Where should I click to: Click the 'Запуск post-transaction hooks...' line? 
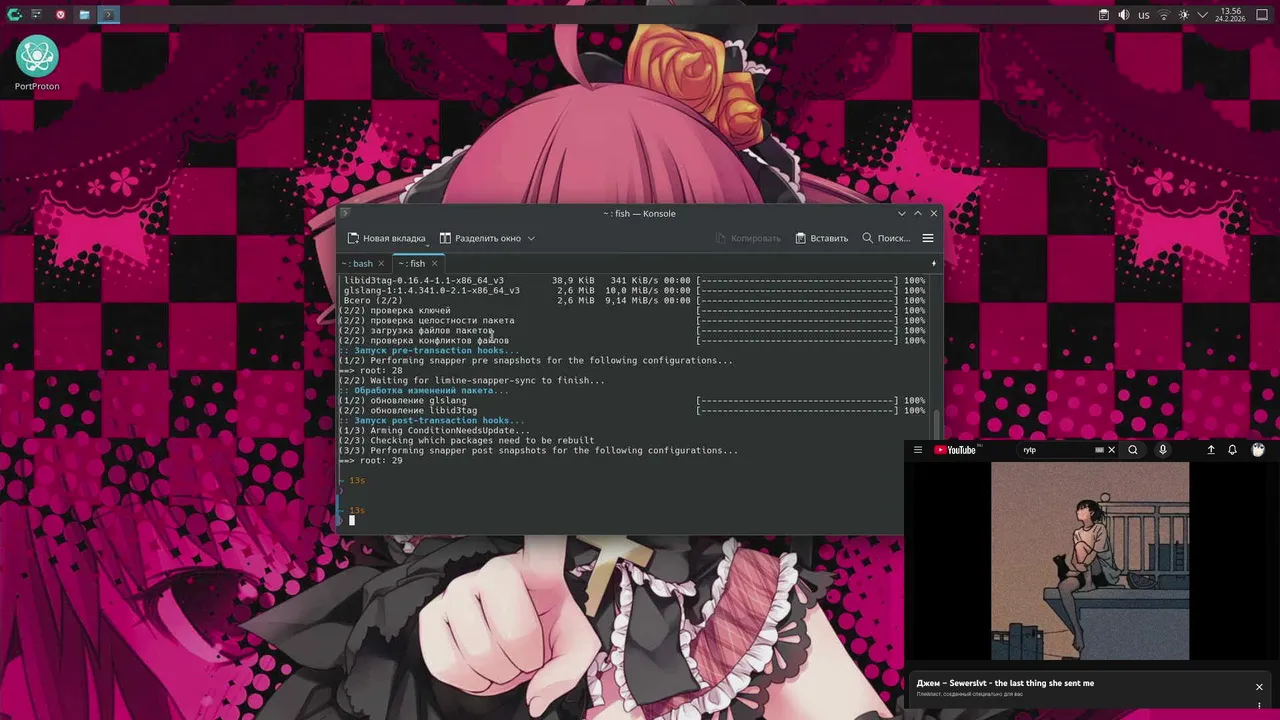(x=432, y=420)
